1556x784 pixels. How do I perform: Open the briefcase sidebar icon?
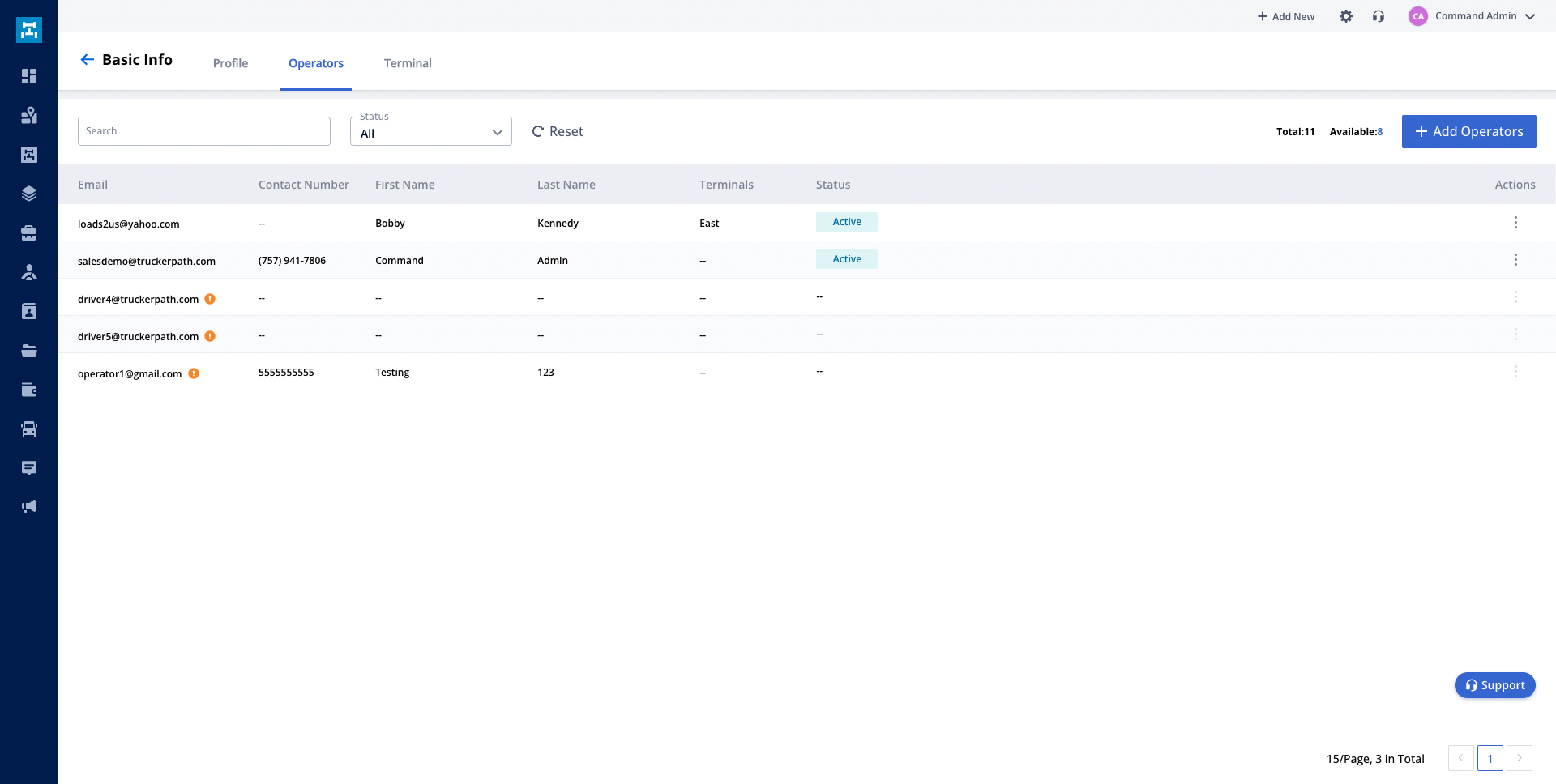click(29, 233)
